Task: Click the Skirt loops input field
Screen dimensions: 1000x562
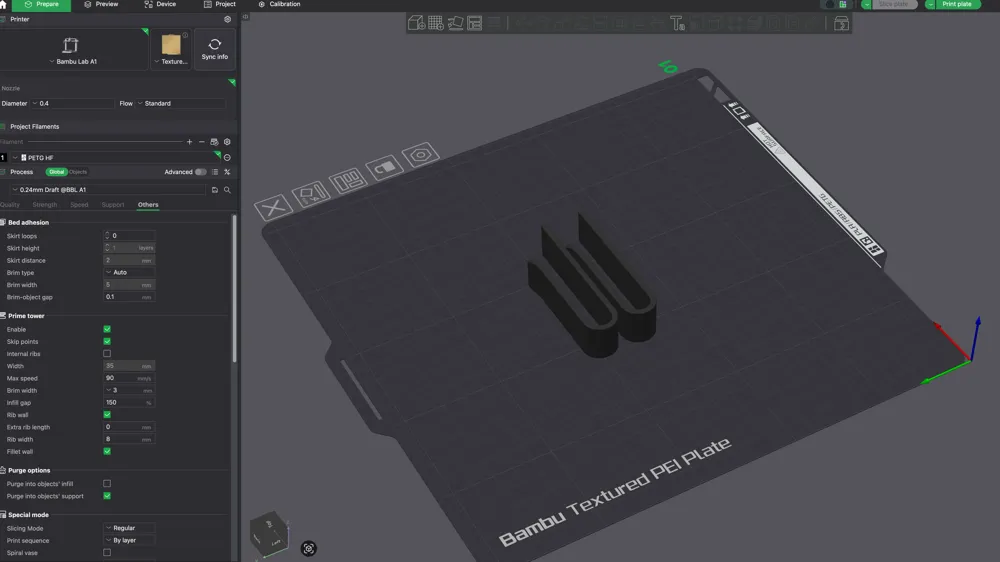Action: click(129, 236)
